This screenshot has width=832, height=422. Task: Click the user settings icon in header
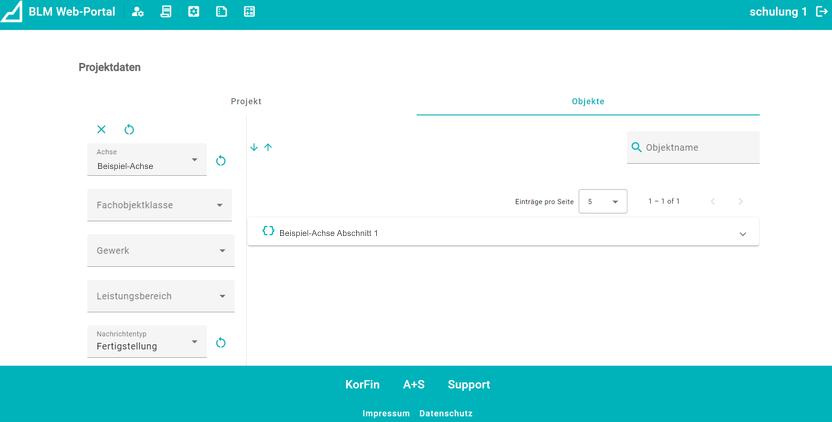(138, 12)
